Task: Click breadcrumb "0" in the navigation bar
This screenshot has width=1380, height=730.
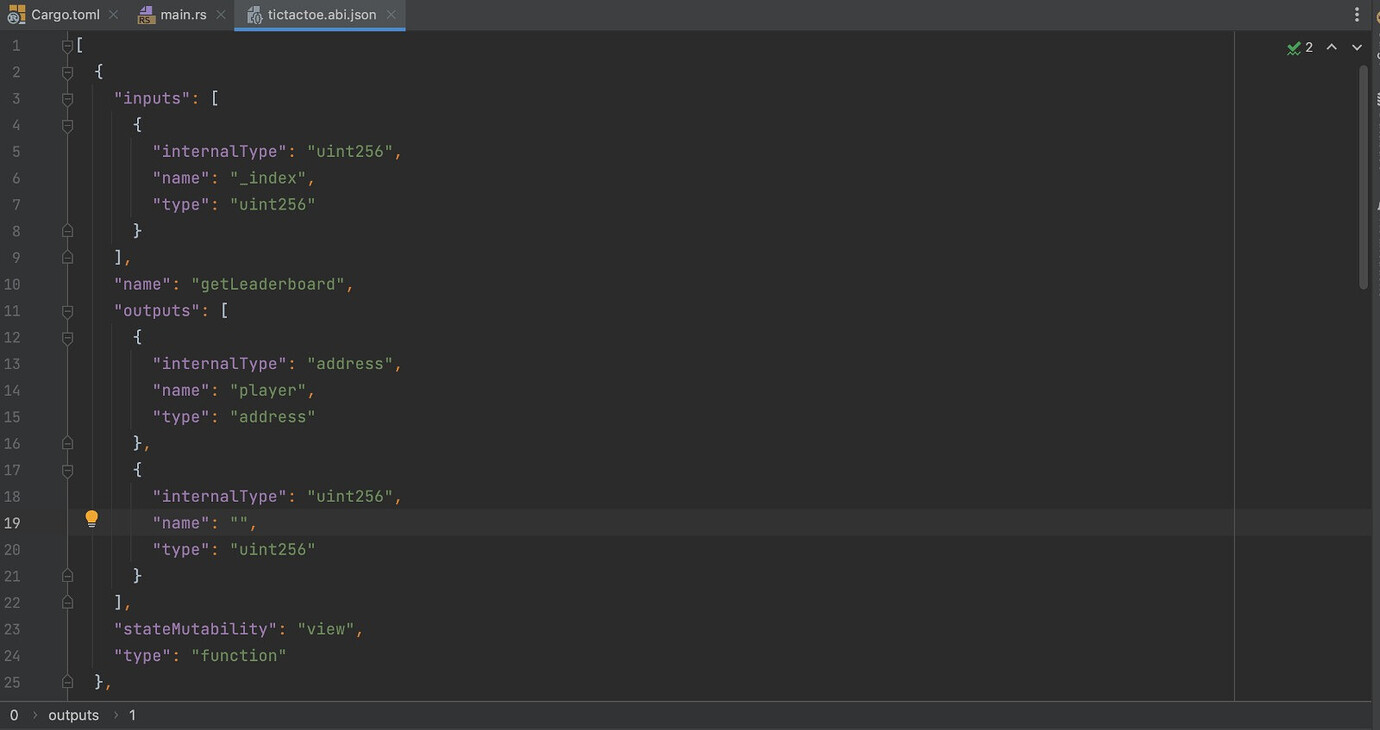Action: tap(14, 715)
